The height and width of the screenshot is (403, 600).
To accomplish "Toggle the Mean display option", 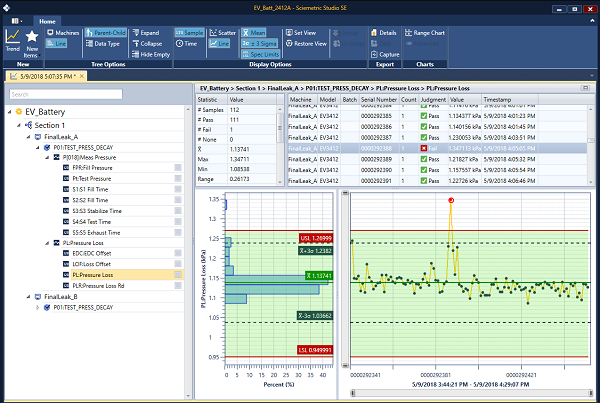I will (x=254, y=33).
